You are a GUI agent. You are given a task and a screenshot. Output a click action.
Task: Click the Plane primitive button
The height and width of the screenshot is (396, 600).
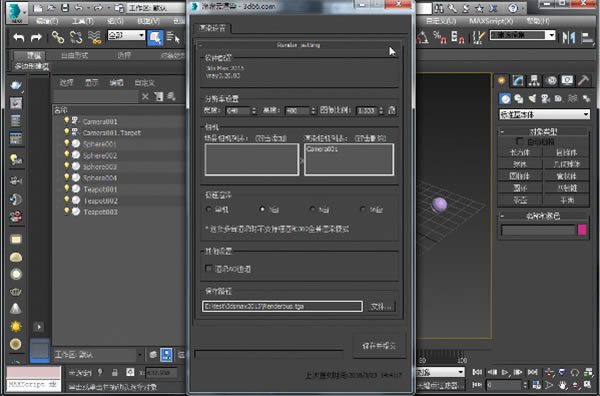point(566,200)
